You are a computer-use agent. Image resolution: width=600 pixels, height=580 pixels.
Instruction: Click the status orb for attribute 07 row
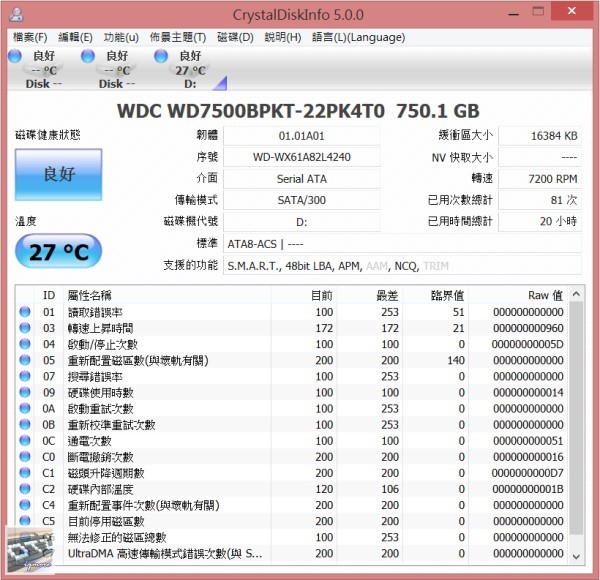(25, 376)
